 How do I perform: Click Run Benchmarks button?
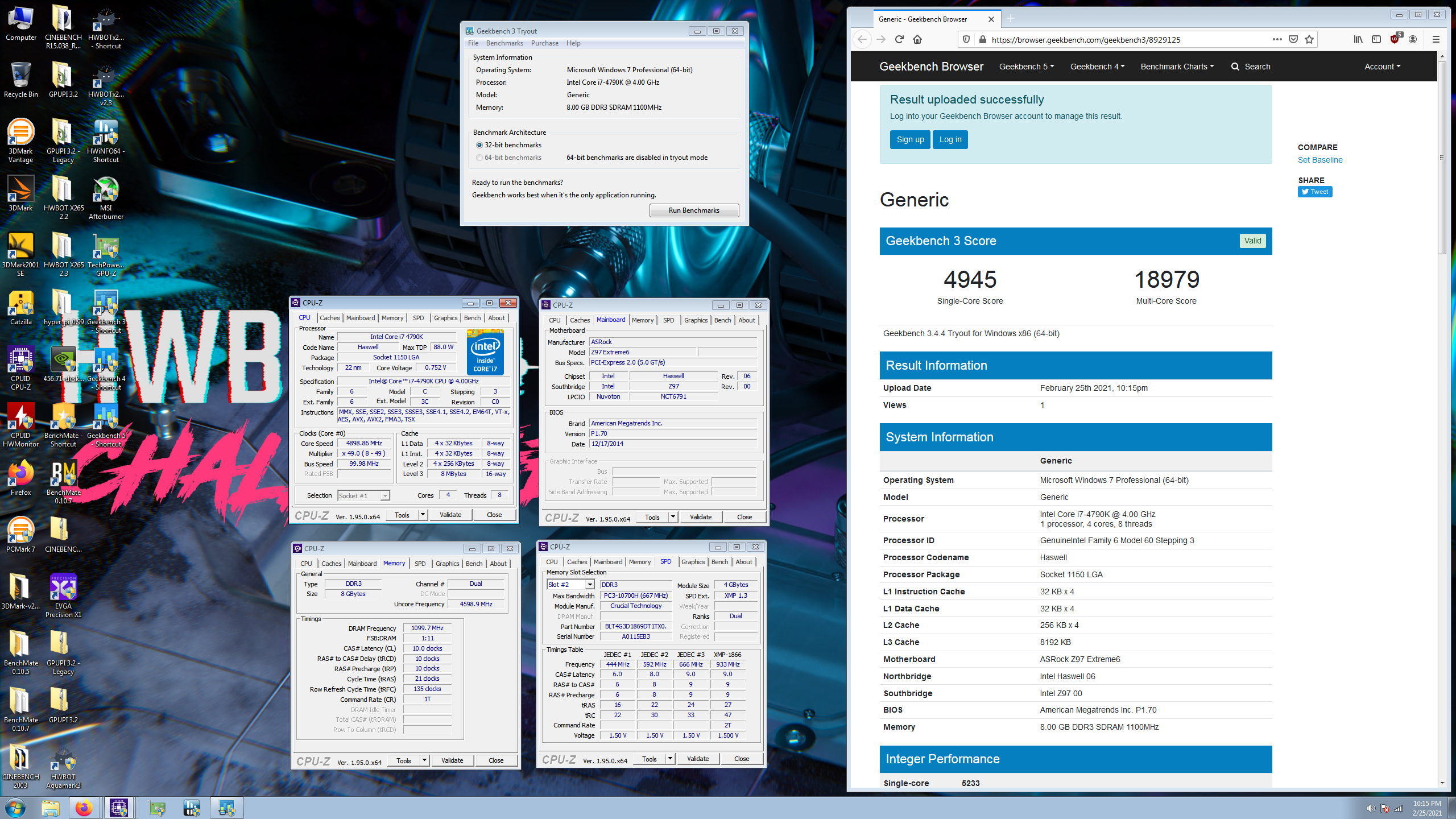(x=694, y=210)
